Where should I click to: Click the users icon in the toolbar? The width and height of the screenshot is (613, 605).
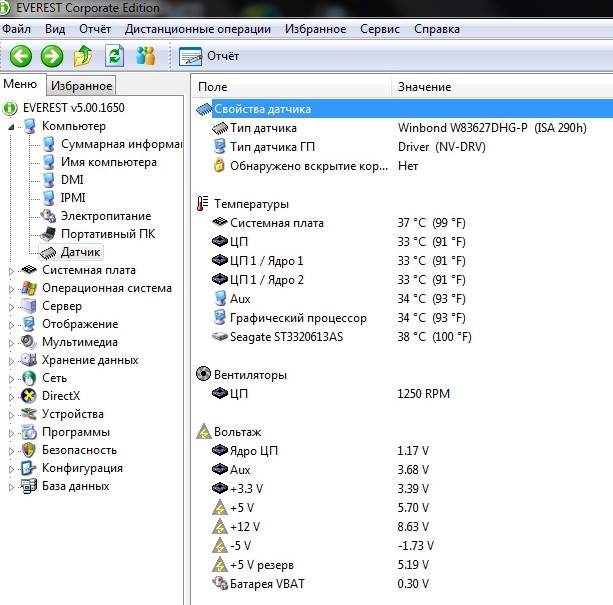click(x=146, y=56)
